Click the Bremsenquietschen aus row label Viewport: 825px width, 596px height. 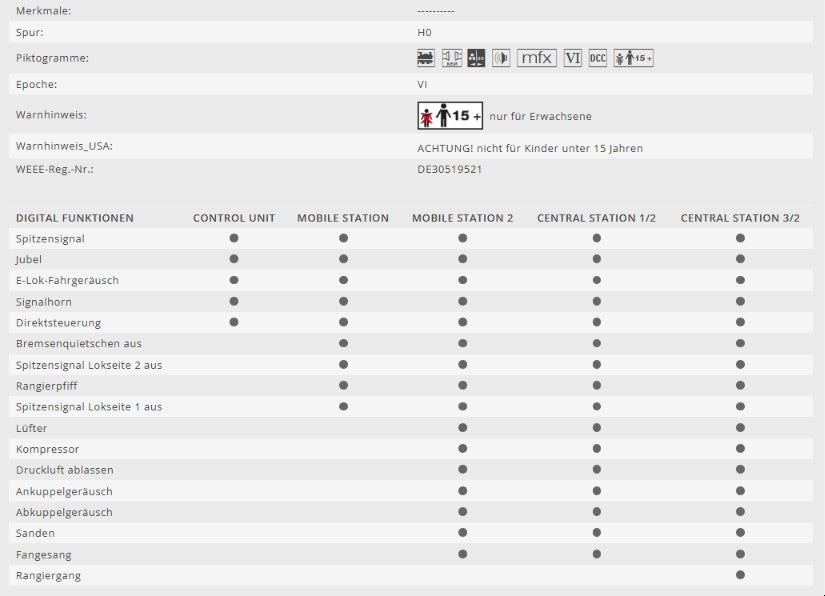(x=79, y=344)
